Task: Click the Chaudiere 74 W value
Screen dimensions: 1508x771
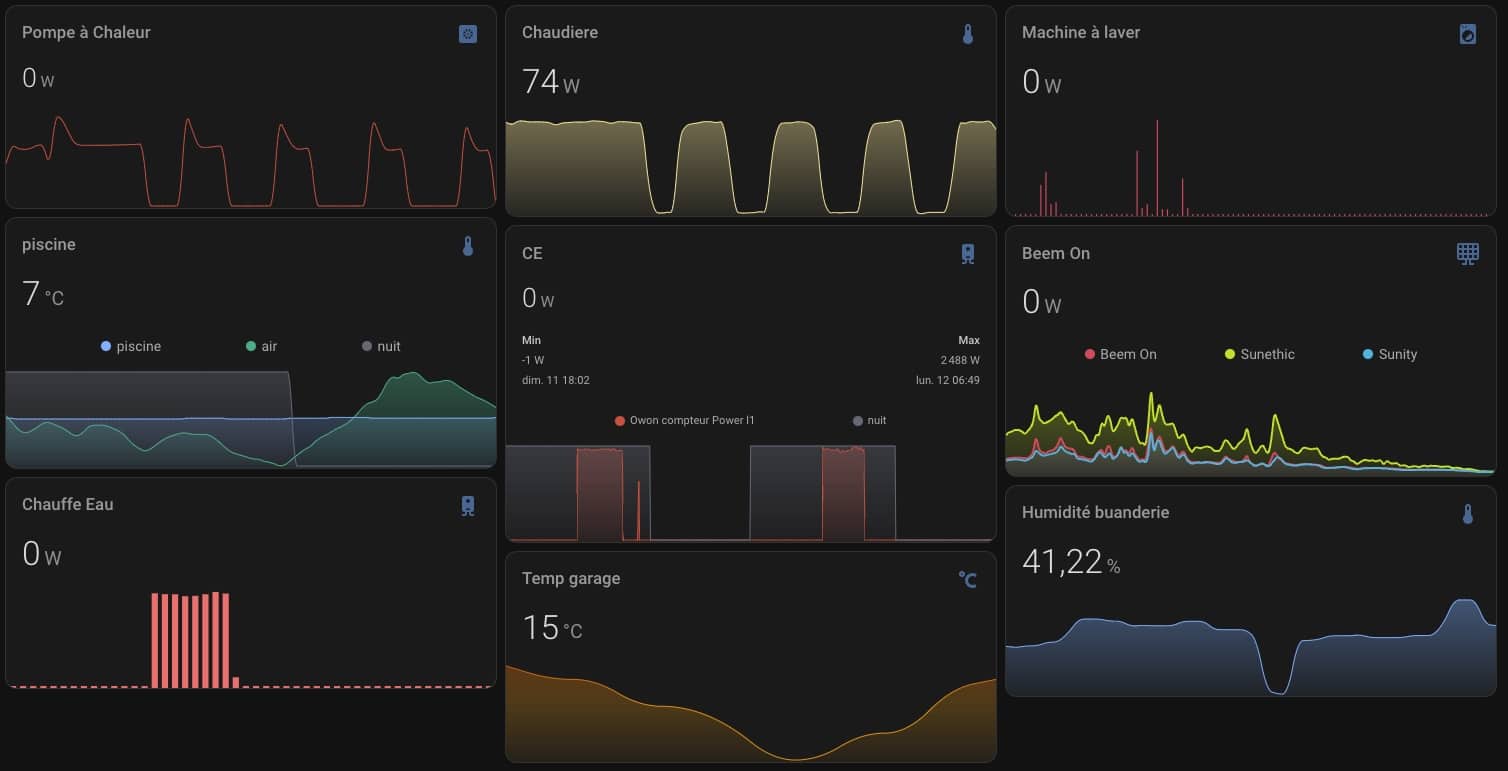Action: tap(551, 82)
